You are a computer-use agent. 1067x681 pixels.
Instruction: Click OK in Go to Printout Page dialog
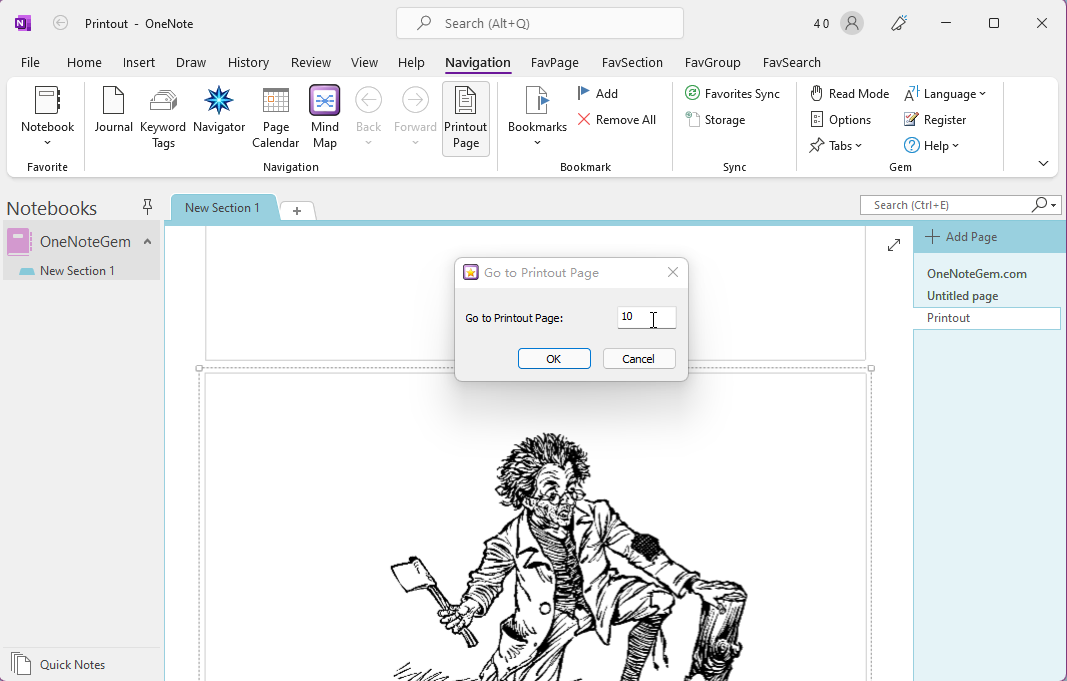[554, 359]
